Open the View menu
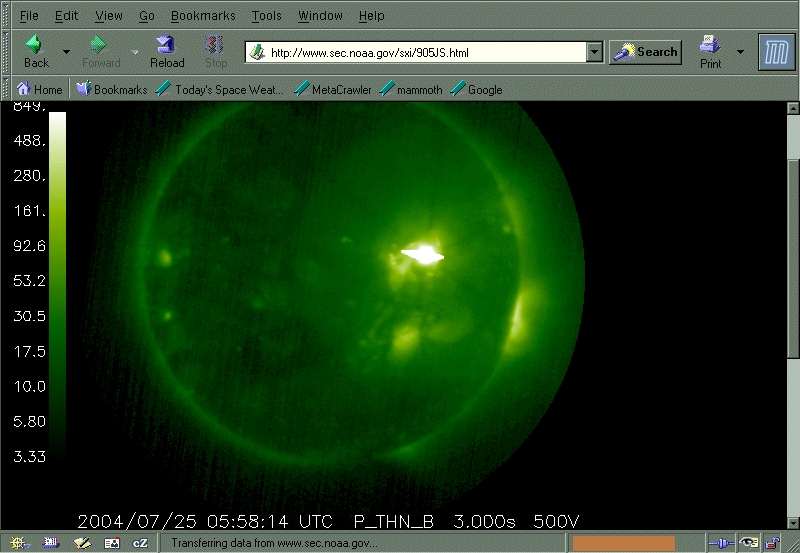Screen dimensions: 800x553 click(x=109, y=16)
